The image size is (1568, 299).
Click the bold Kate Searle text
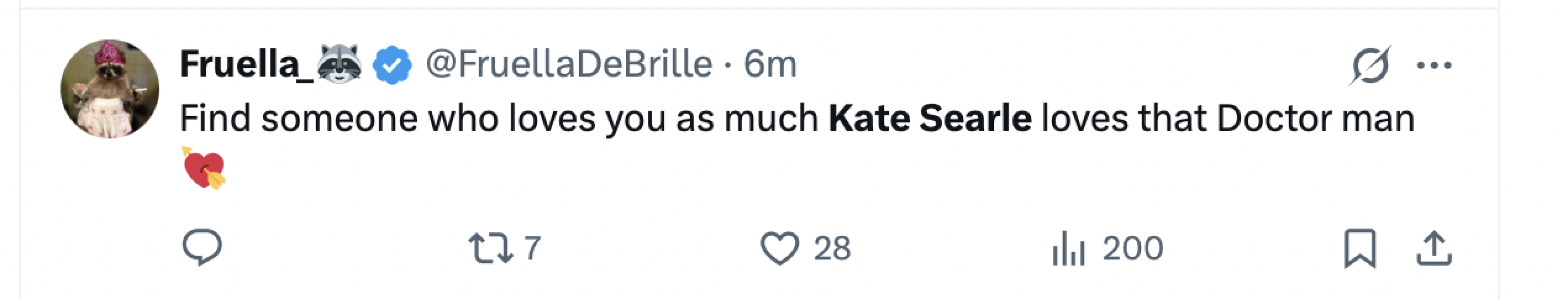pos(930,118)
